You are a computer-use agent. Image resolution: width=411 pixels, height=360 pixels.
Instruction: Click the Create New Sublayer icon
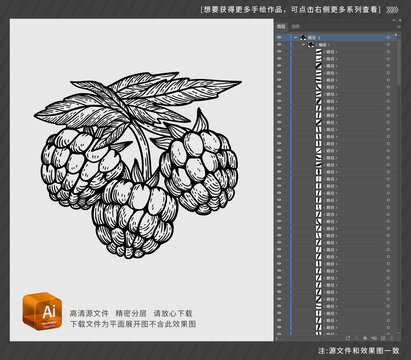[x=374, y=338]
